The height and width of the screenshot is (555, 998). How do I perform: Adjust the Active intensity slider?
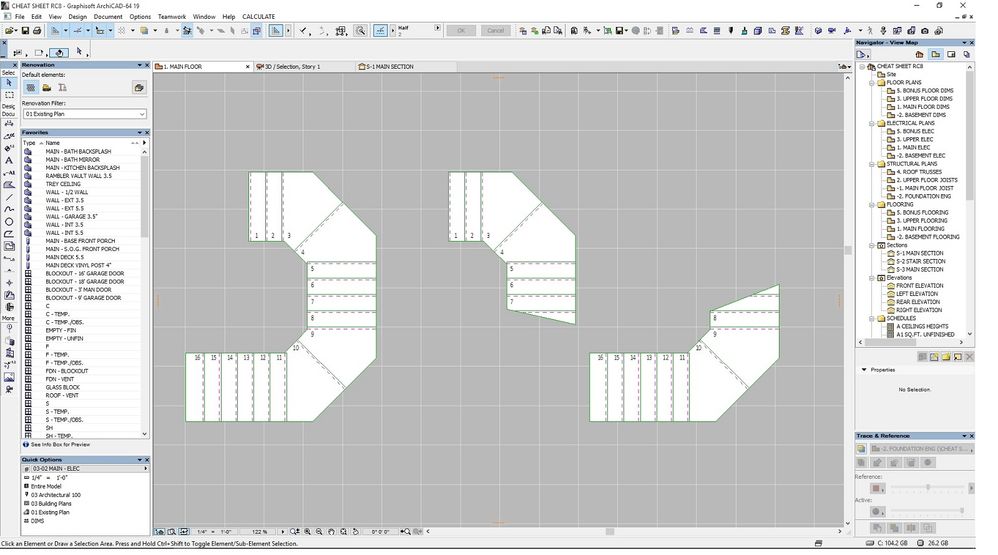click(x=929, y=511)
